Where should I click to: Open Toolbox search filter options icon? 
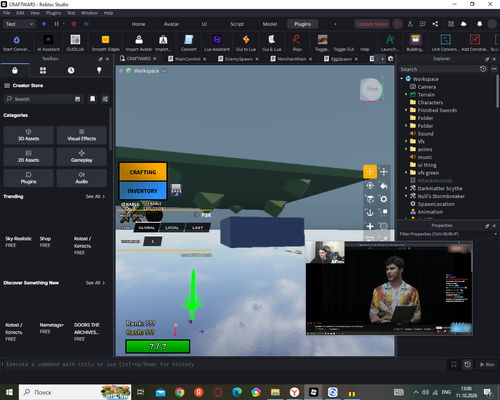[105, 99]
